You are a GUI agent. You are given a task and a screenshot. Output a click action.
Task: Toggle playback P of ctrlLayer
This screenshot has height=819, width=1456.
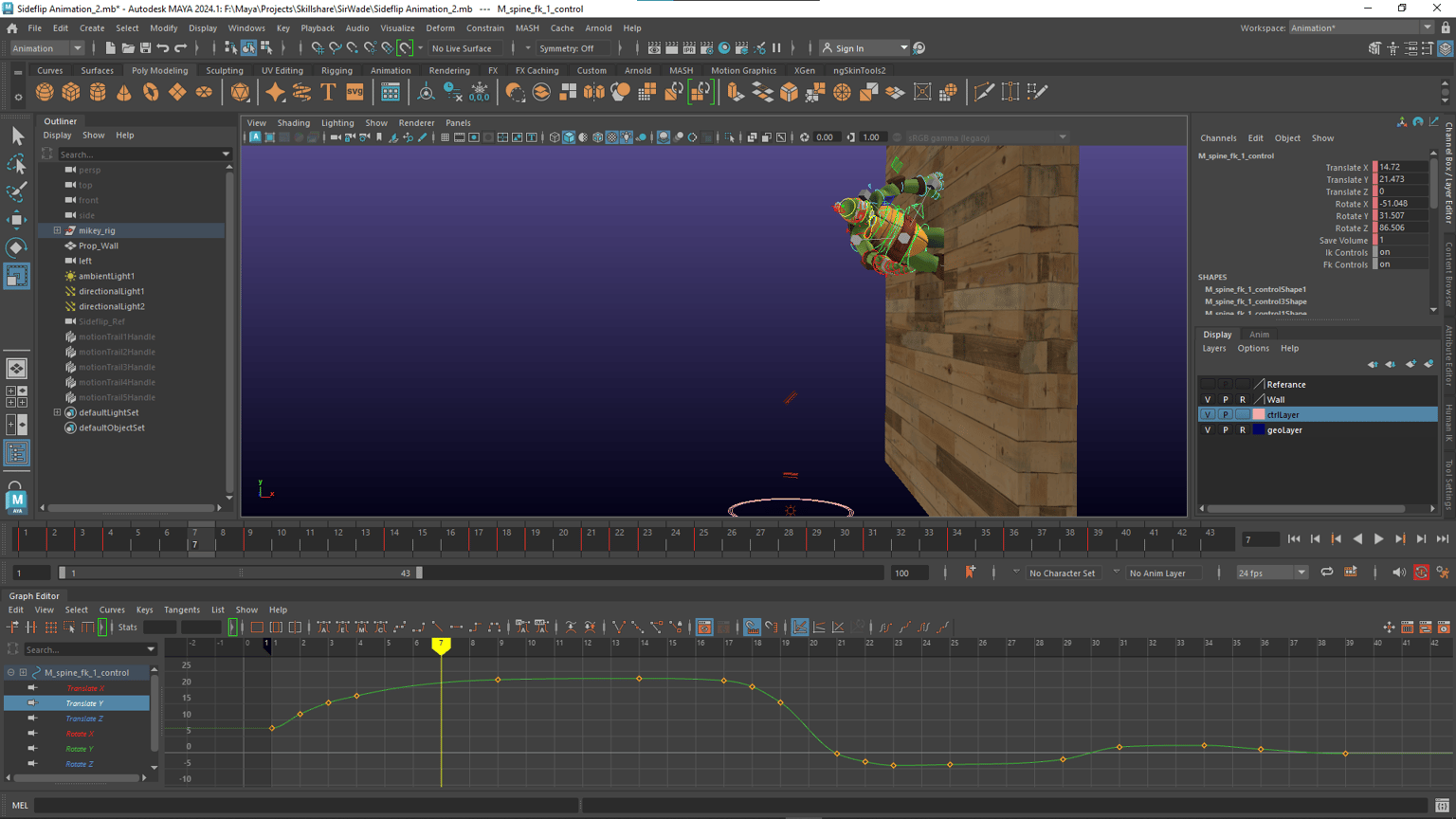1225,415
